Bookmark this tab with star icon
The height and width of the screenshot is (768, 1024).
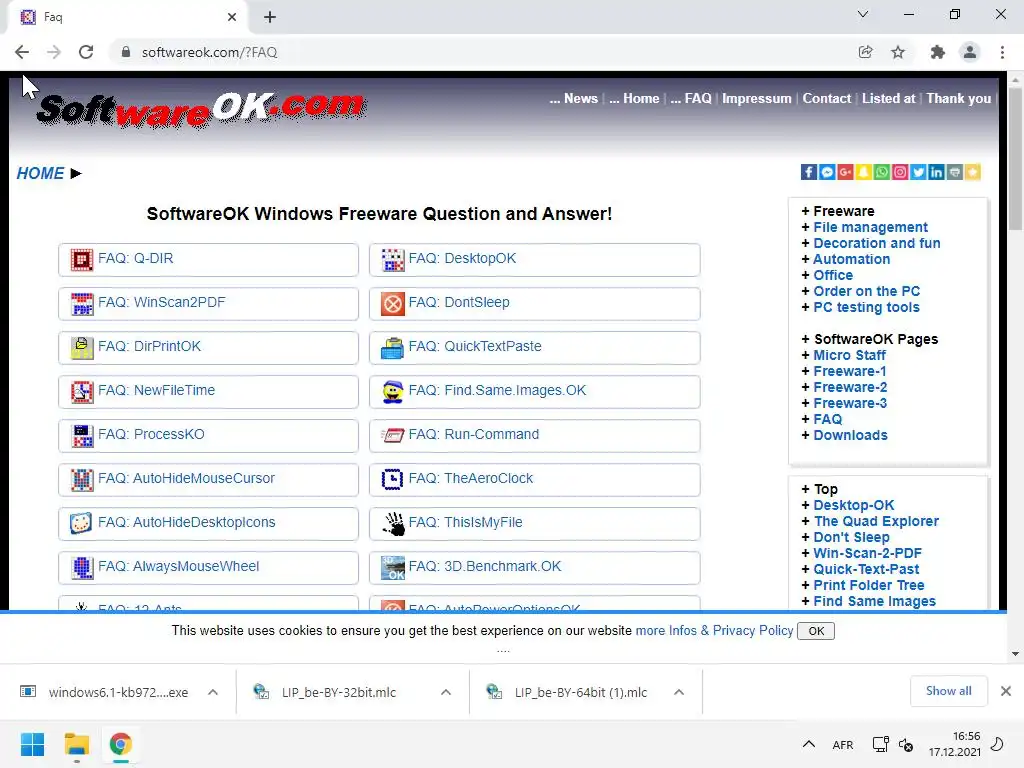898,52
